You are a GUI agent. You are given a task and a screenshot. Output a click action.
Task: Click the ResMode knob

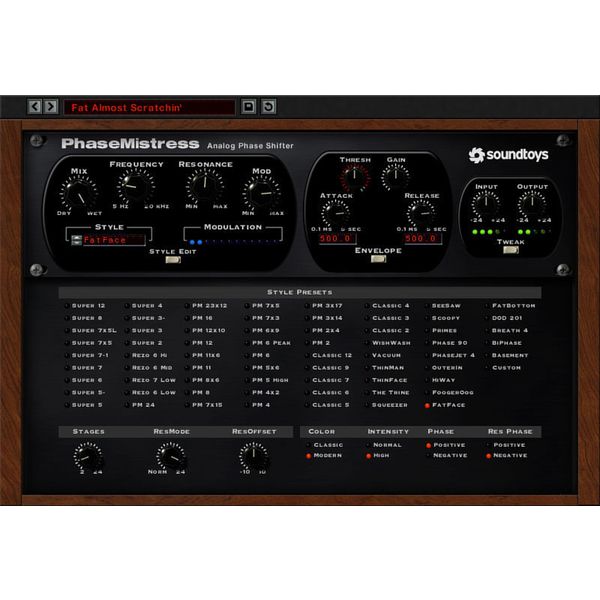click(171, 456)
